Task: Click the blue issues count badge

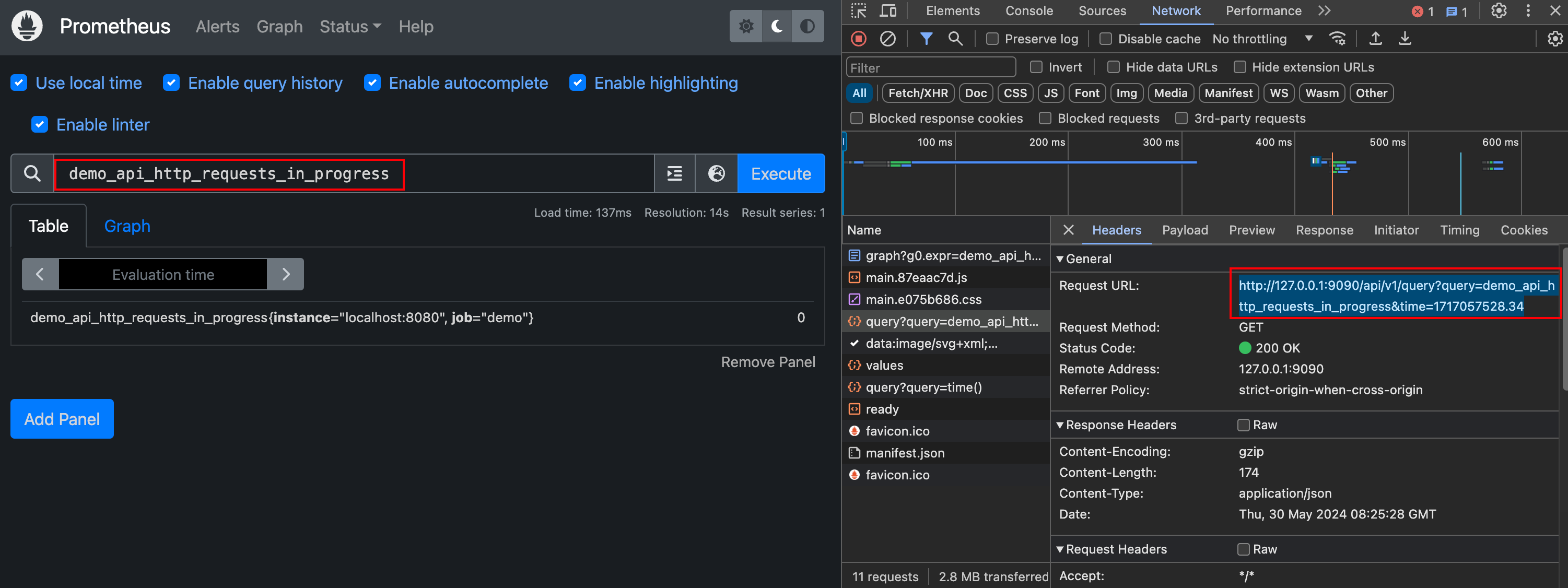Action: click(x=1457, y=11)
